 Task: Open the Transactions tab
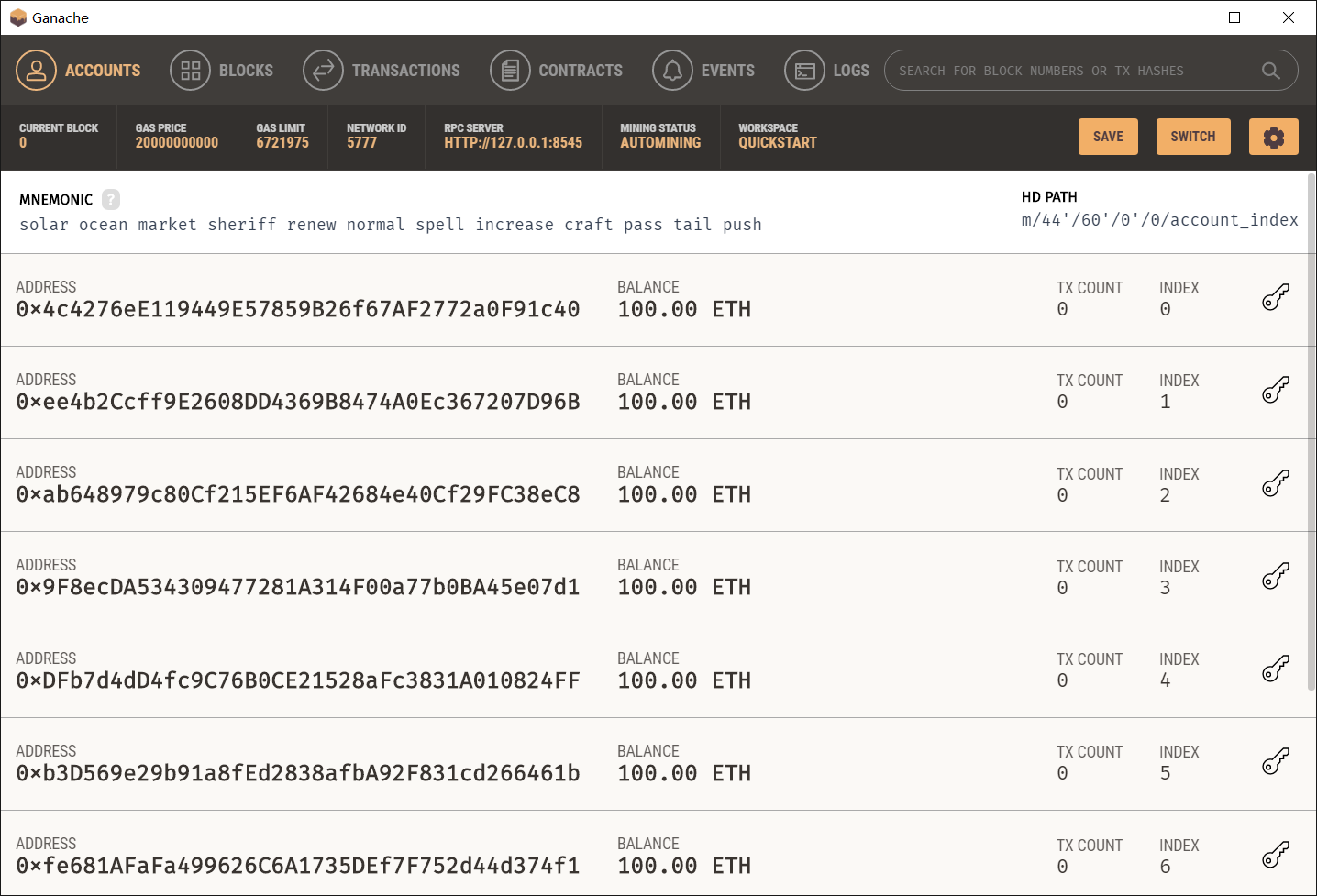pos(382,71)
